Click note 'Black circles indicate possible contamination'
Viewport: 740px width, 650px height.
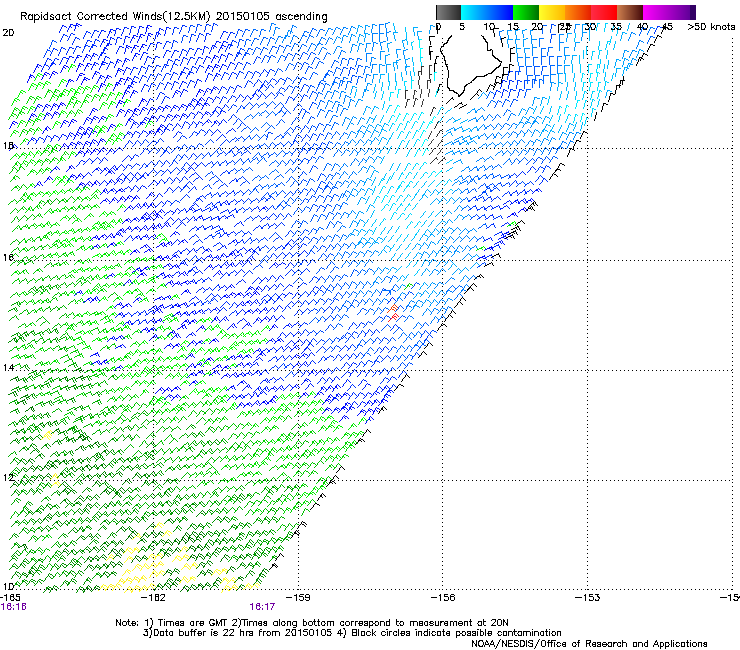(456, 633)
